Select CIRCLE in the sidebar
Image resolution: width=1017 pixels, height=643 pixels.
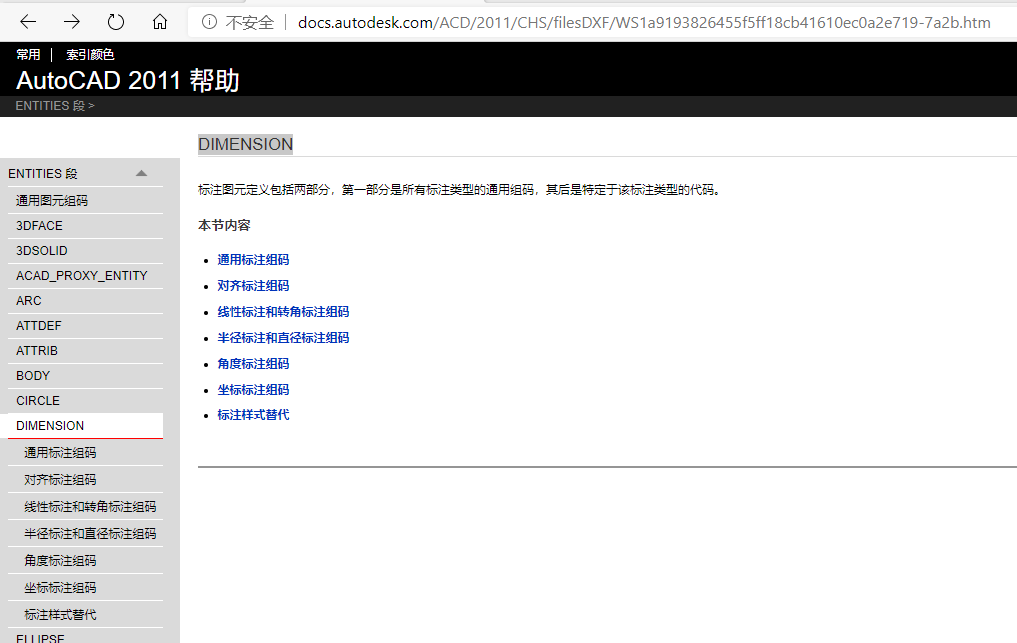point(37,400)
